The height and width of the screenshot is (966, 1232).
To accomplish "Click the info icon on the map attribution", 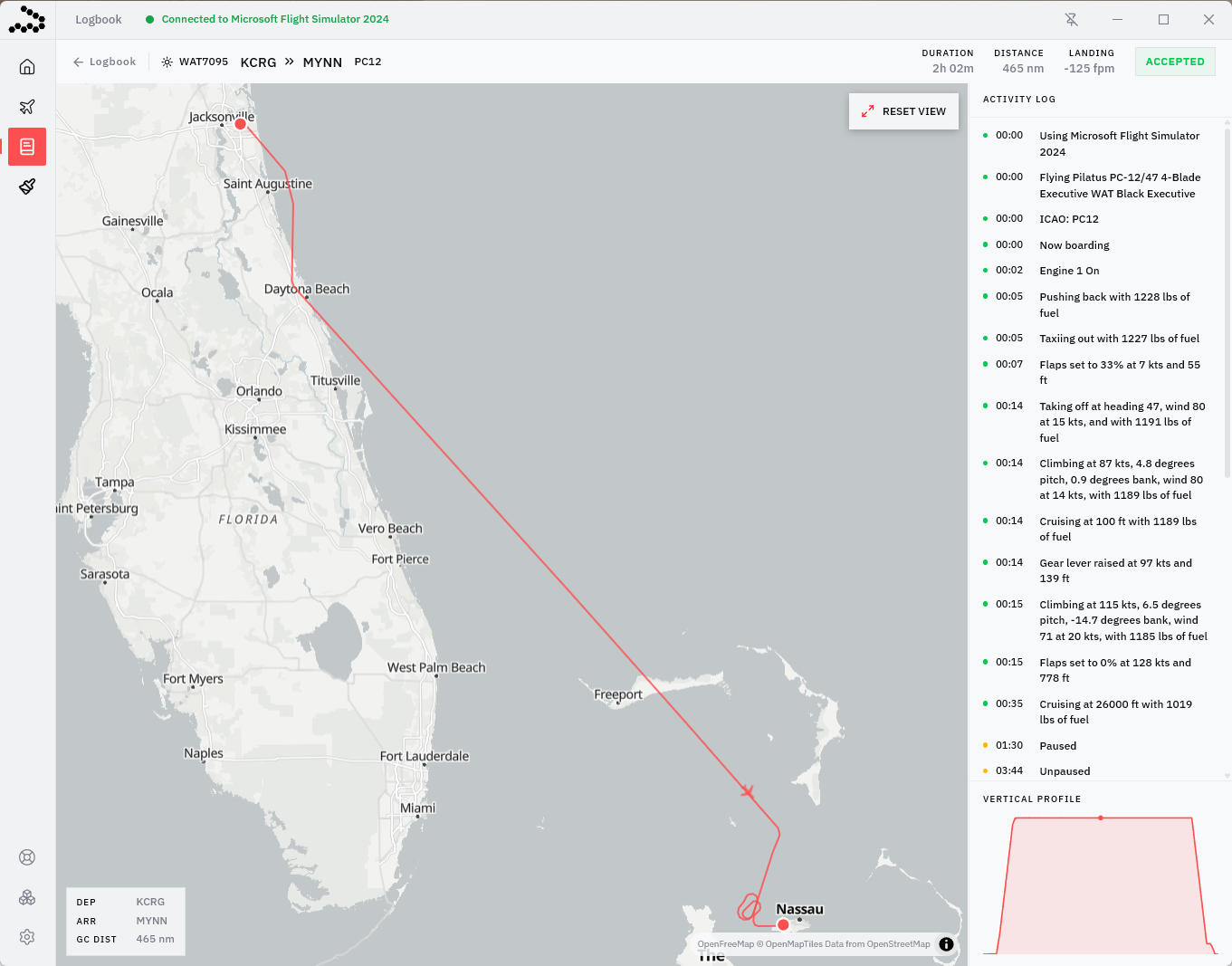I will (946, 944).
